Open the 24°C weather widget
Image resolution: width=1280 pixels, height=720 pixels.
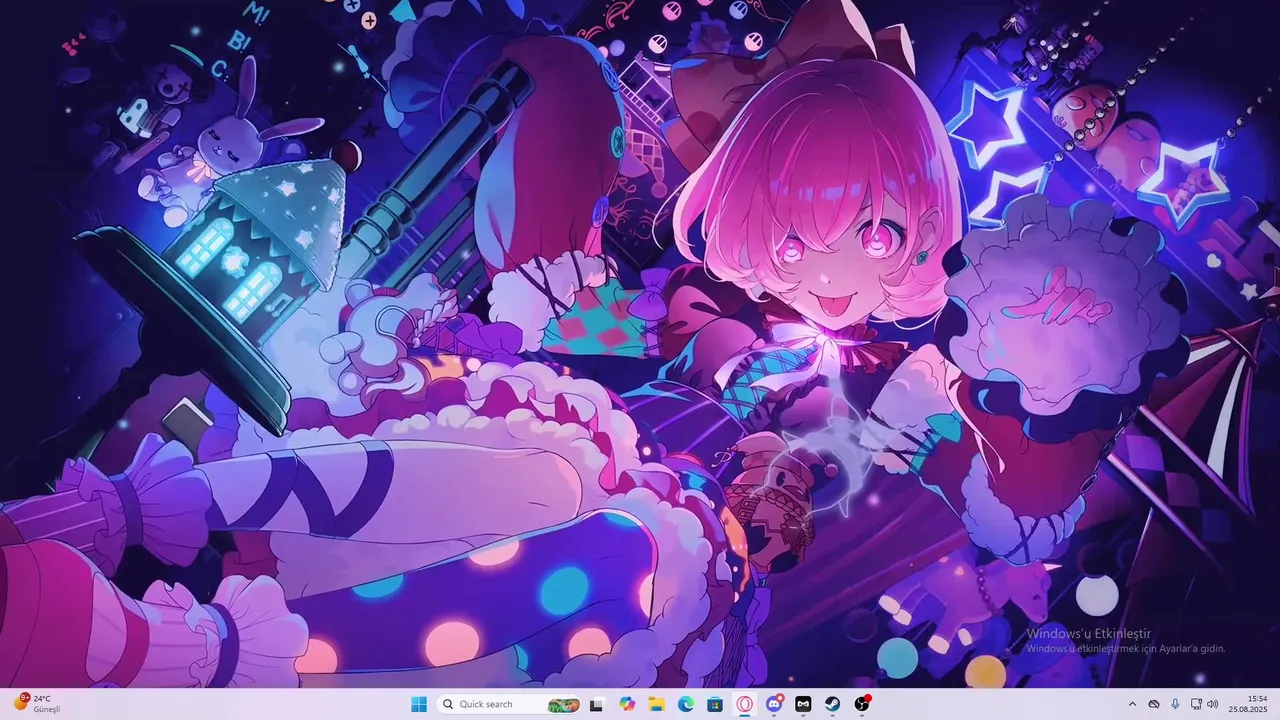(37, 704)
